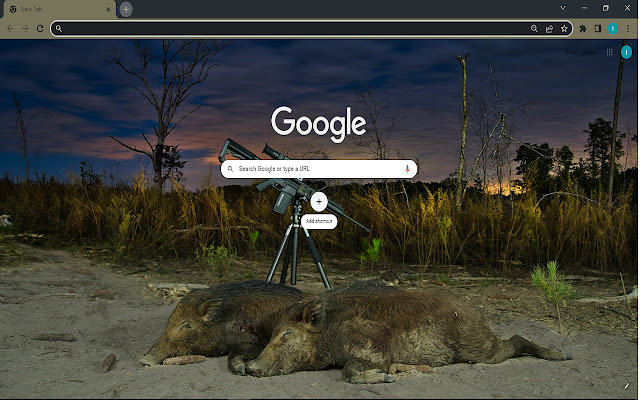
Task: Minimize the Chrome window
Action: pyautogui.click(x=584, y=8)
